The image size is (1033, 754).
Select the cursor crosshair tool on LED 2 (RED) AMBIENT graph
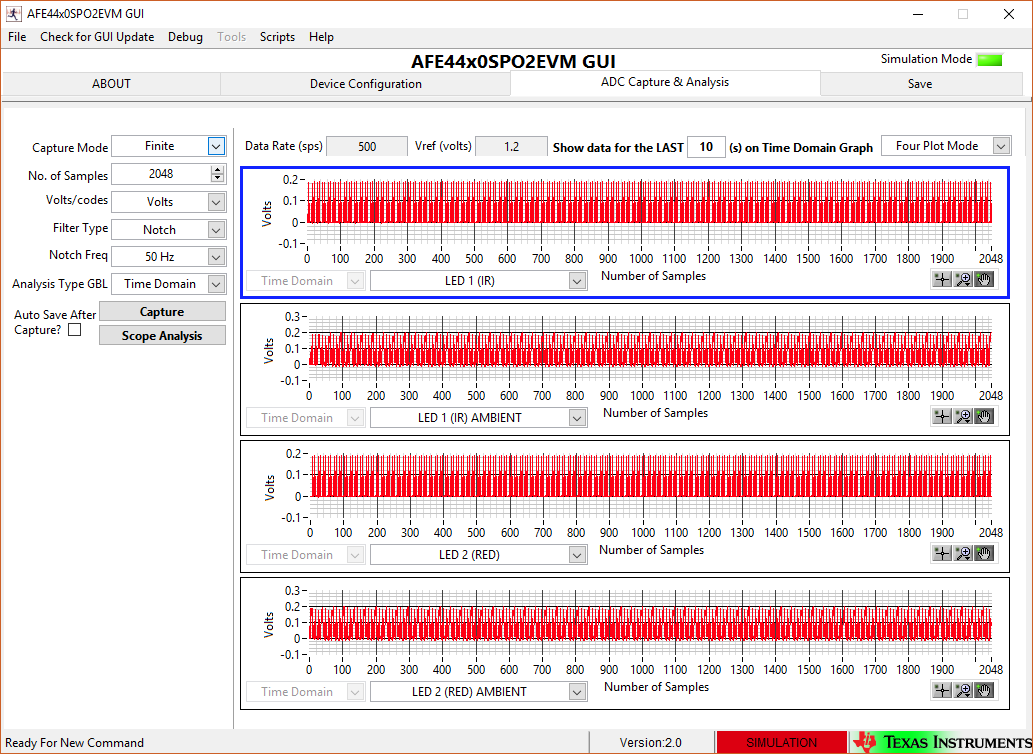pyautogui.click(x=942, y=690)
